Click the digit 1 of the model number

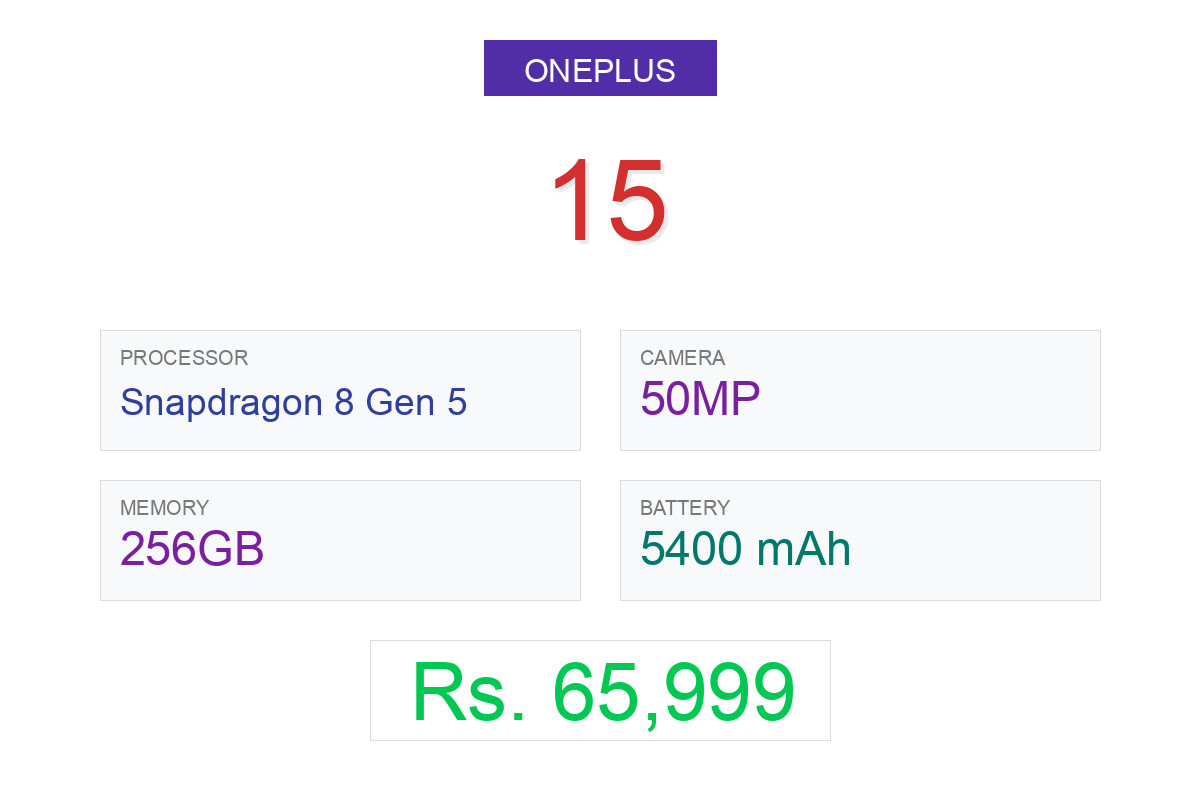coord(572,201)
